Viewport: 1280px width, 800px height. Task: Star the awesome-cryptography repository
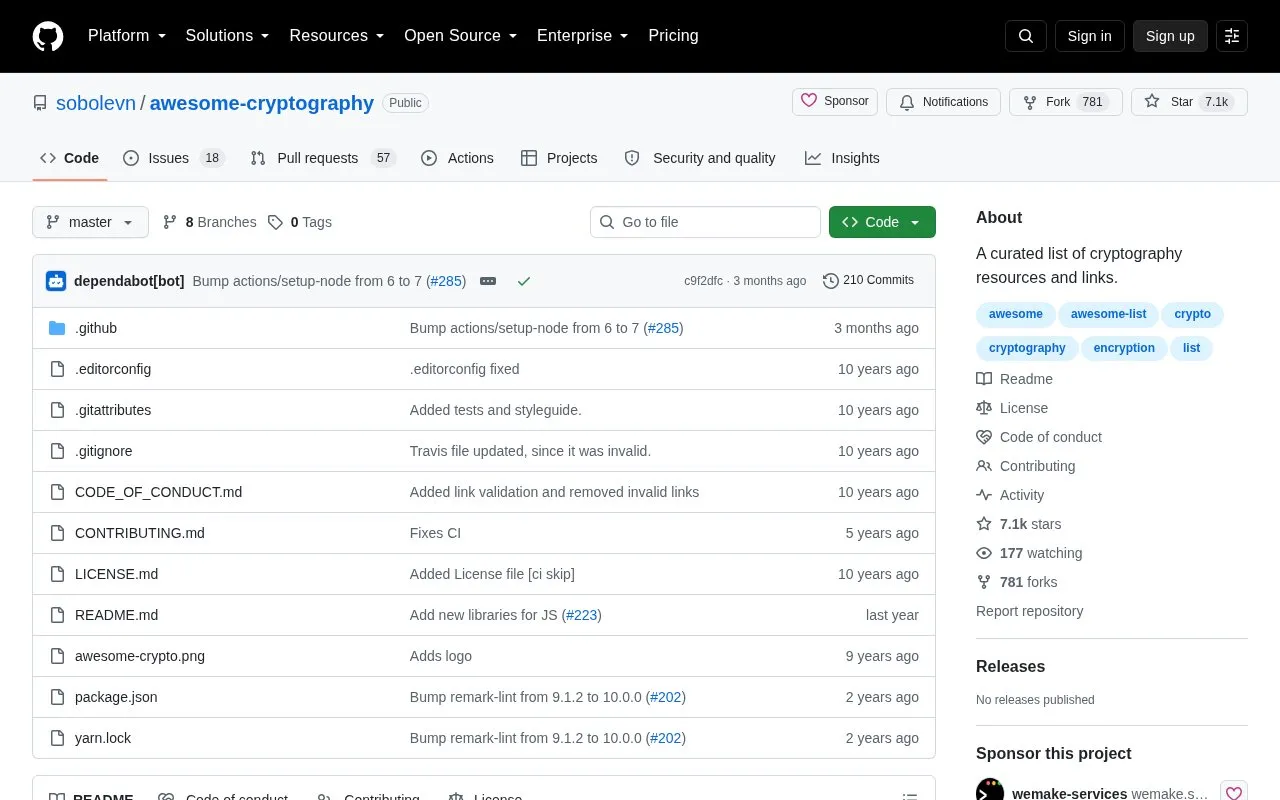(x=1189, y=102)
